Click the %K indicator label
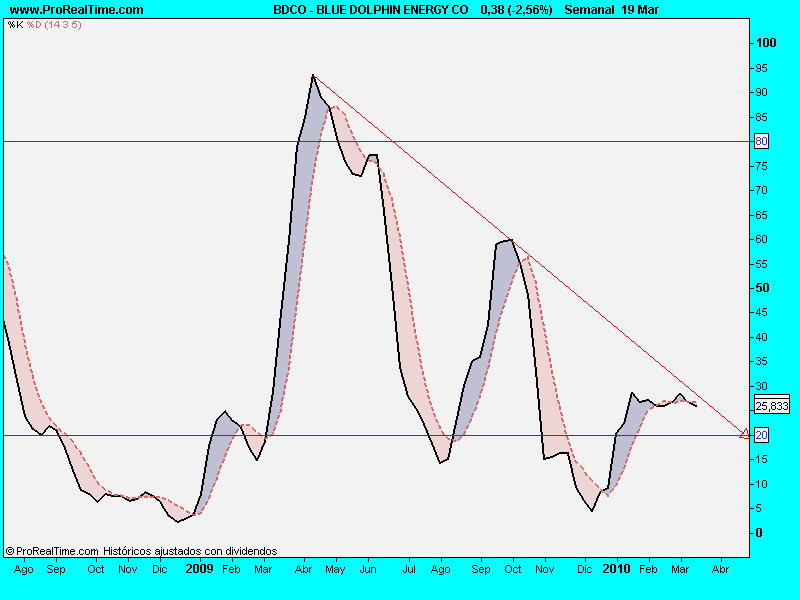The image size is (800, 600). tap(15, 24)
